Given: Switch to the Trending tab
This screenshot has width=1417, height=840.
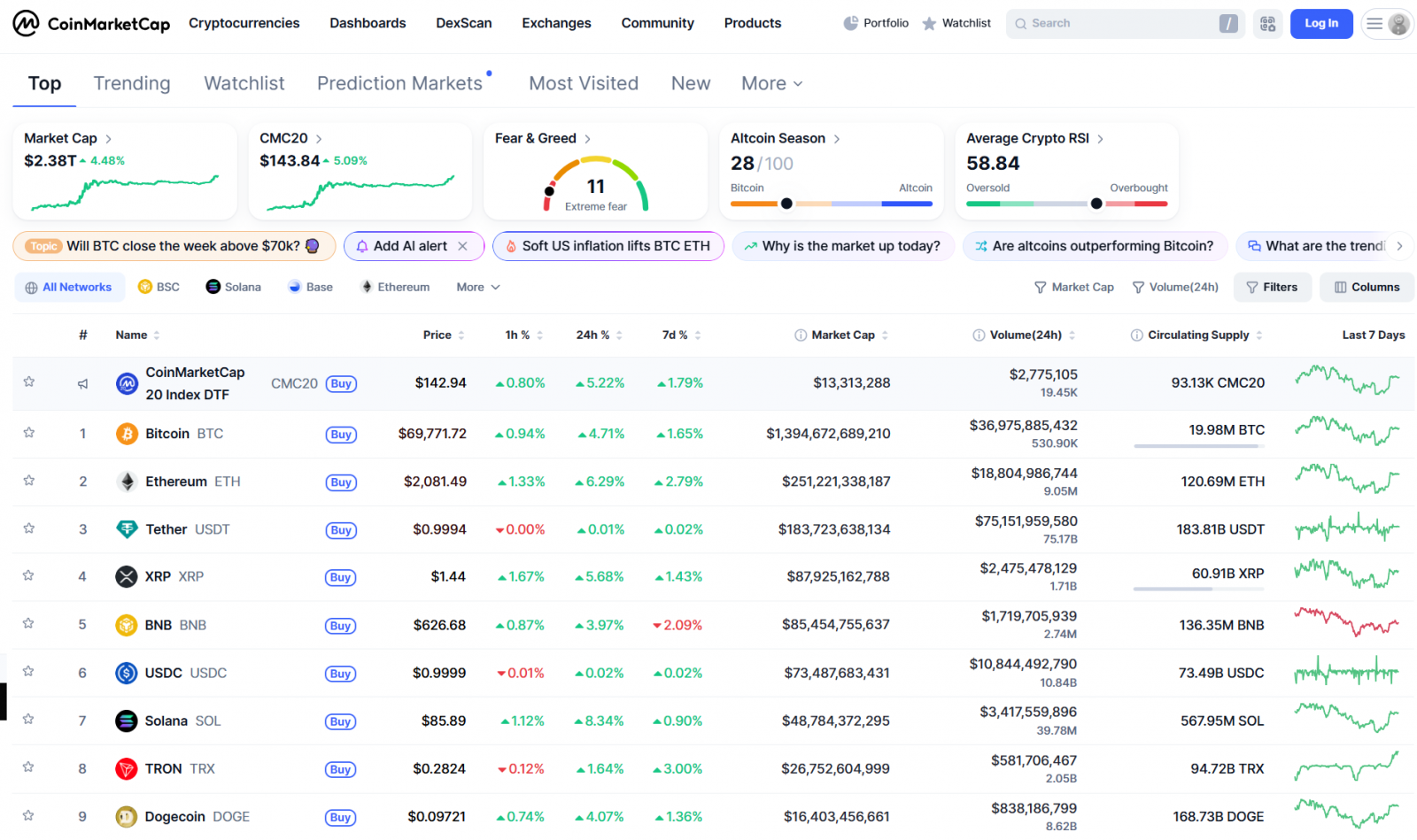Looking at the screenshot, I should coord(131,82).
